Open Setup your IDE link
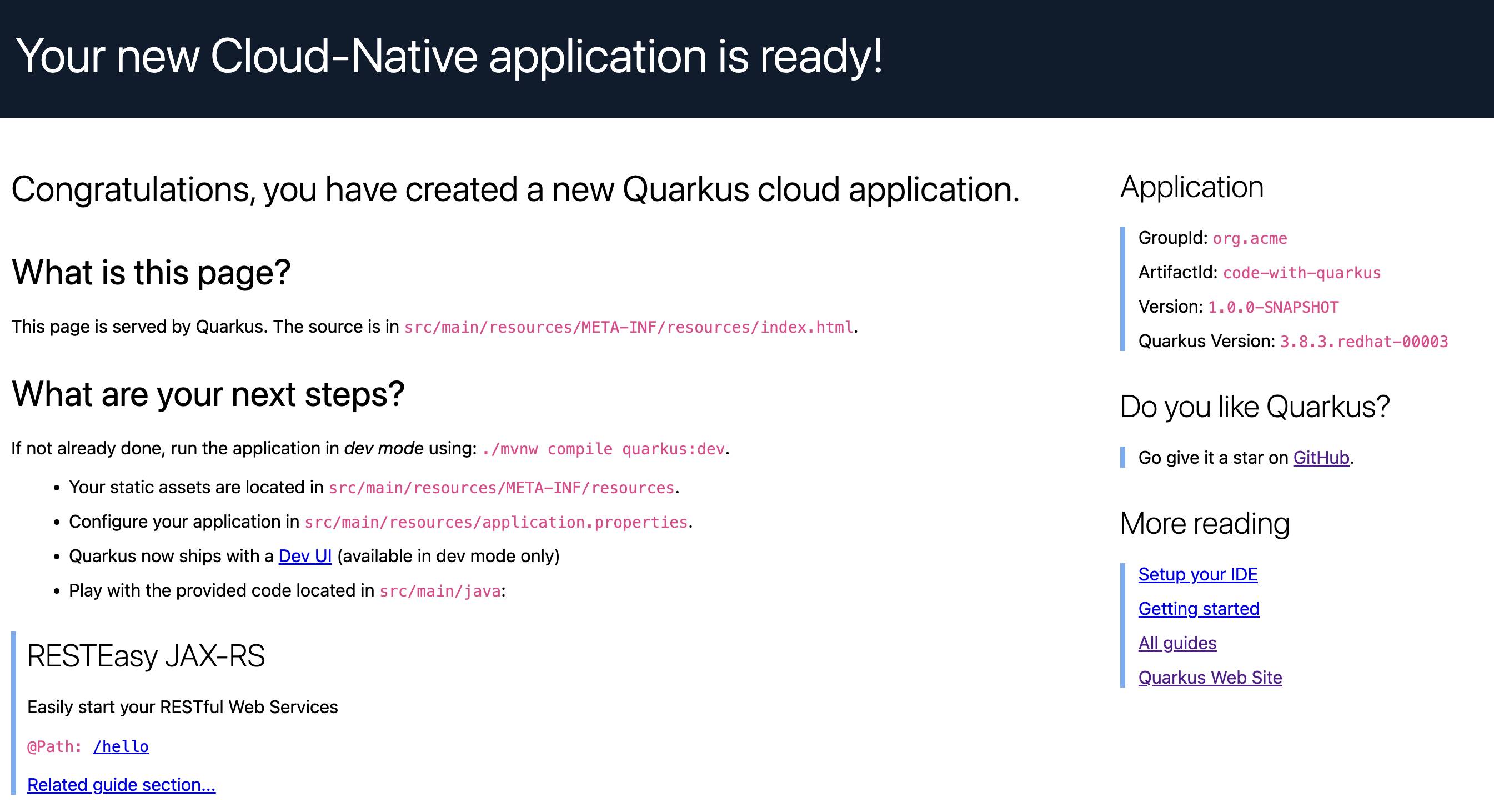 (x=1197, y=574)
